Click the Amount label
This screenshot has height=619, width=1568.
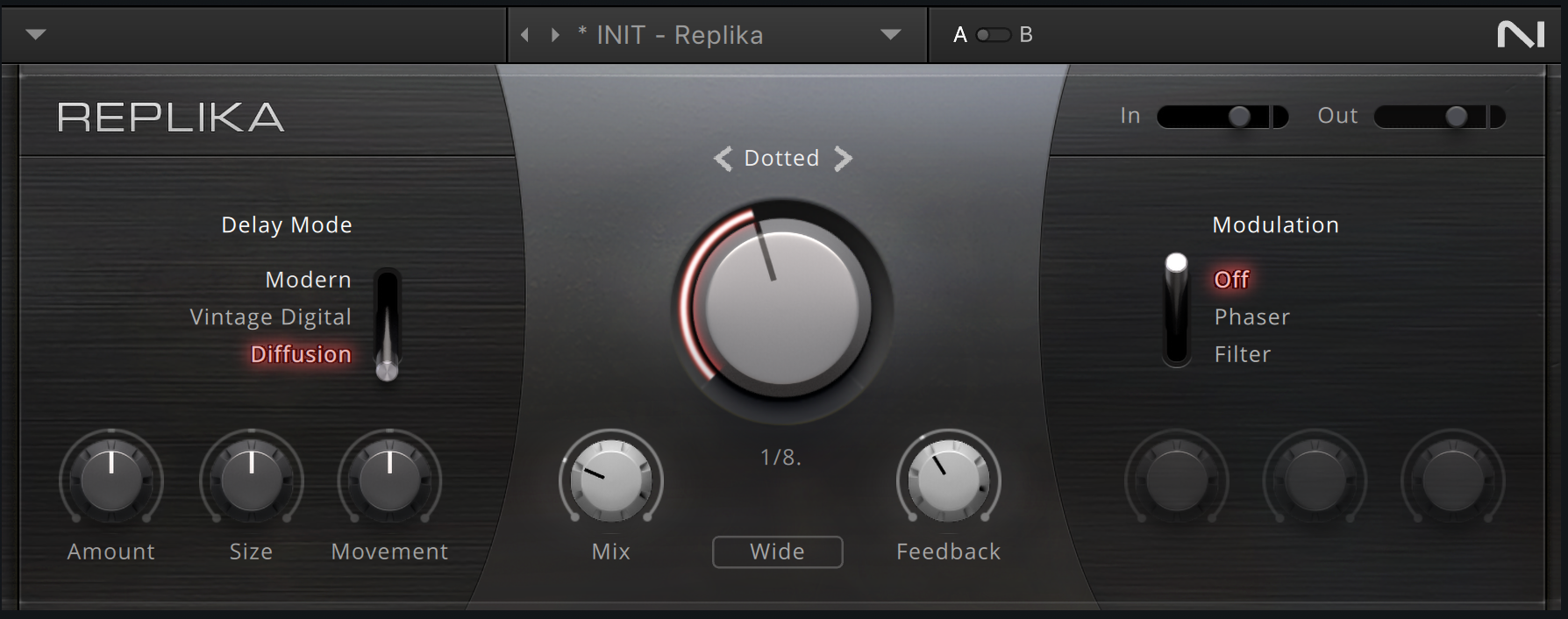[111, 551]
